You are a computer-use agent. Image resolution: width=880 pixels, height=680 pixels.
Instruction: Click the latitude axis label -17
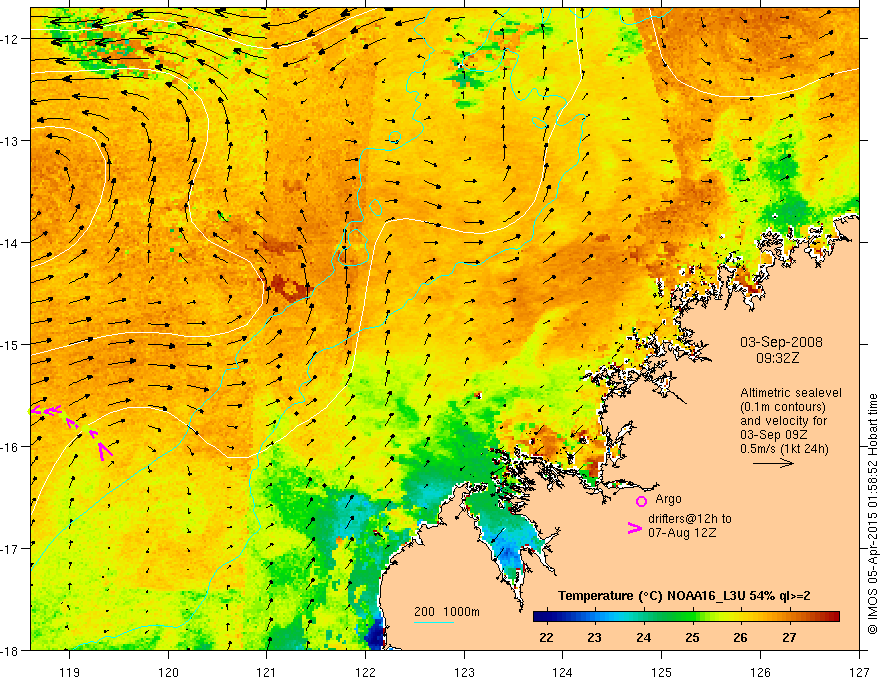pos(10,549)
